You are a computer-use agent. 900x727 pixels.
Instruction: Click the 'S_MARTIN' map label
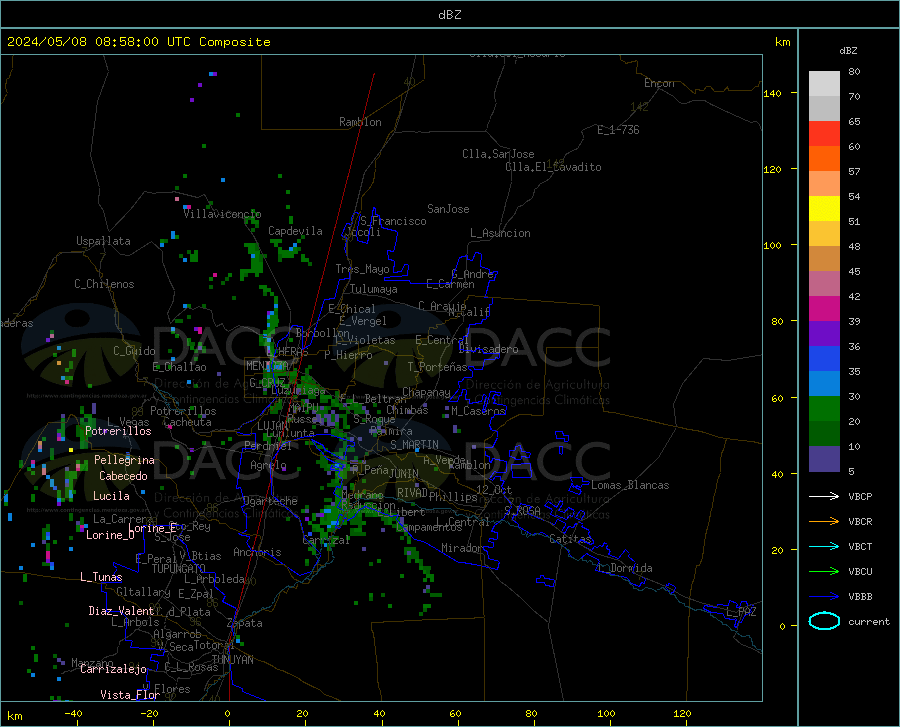point(414,445)
